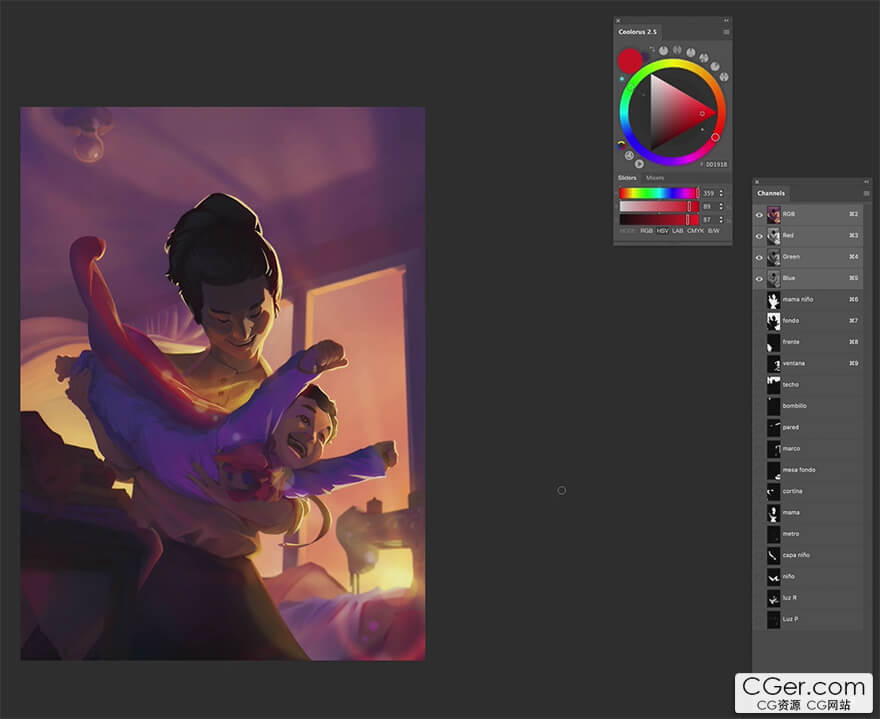Hide the Red channel eye icon
Screen dimensions: 880x719
759,236
